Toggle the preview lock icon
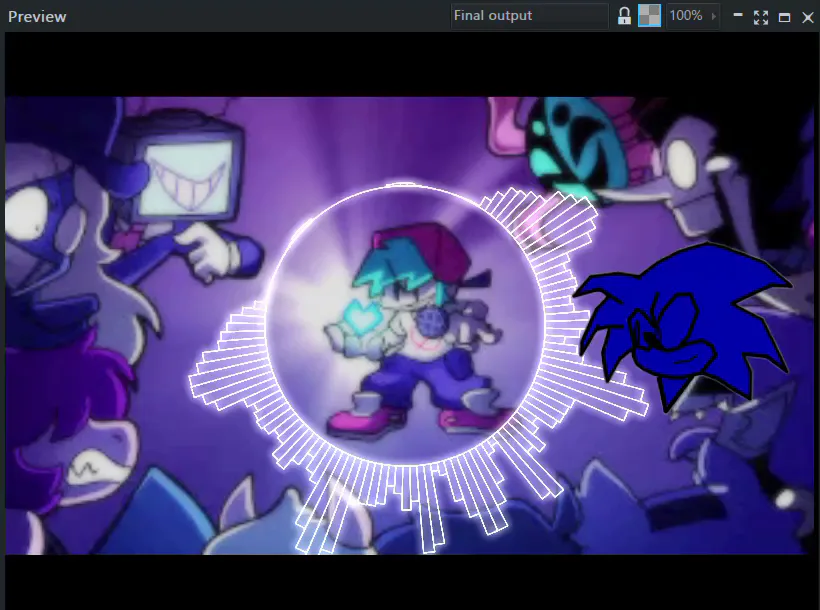 pyautogui.click(x=624, y=16)
